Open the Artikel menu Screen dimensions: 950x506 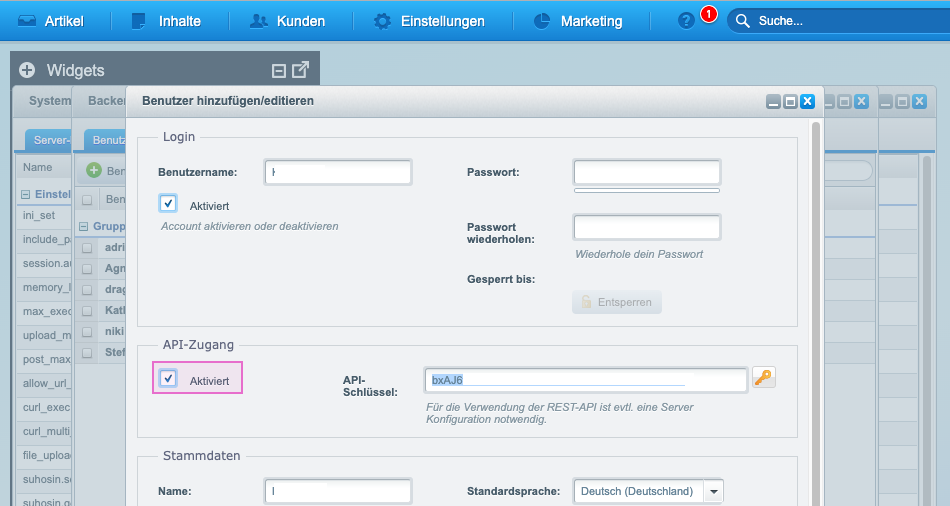pos(51,21)
